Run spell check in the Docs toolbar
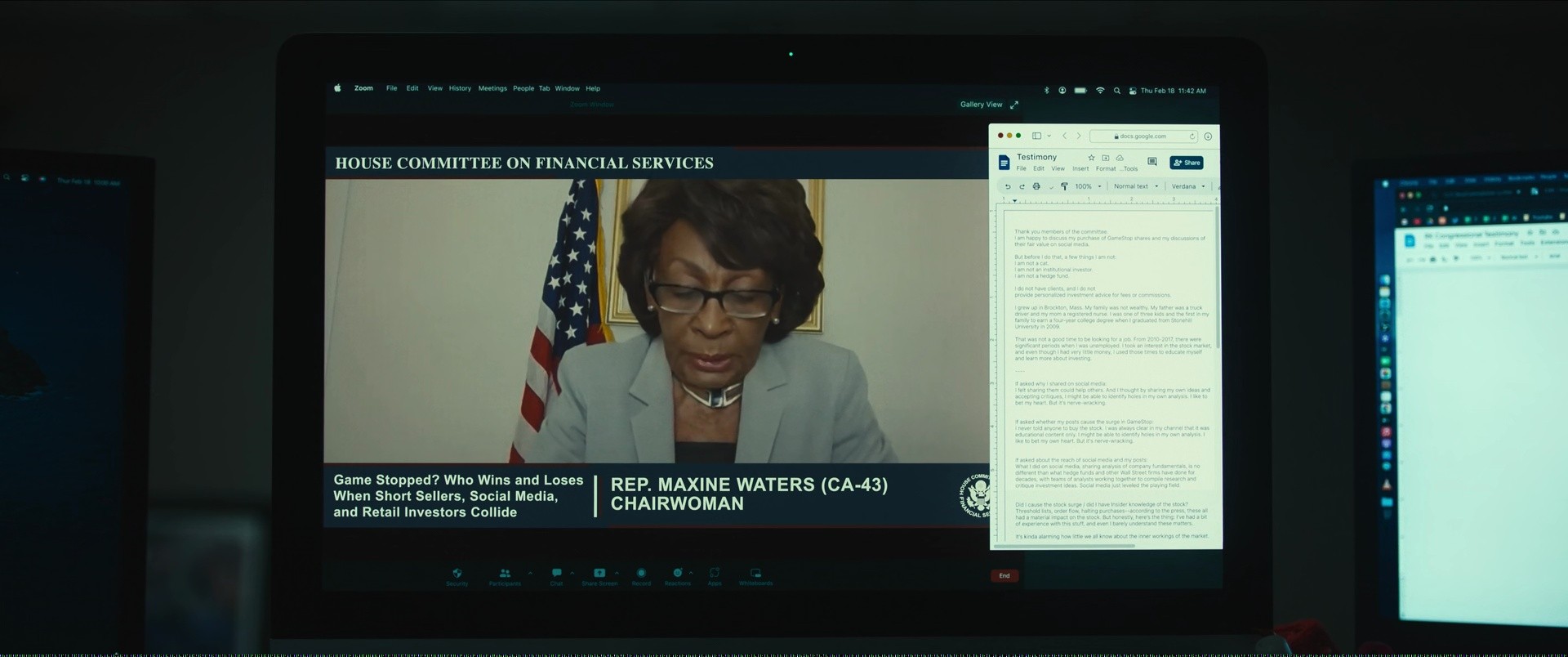The image size is (1568, 657). [1050, 186]
